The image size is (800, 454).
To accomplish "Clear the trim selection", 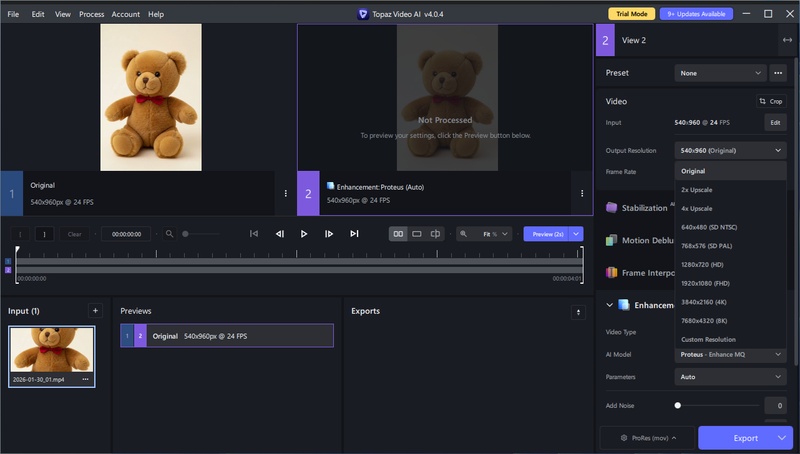I will (x=74, y=234).
